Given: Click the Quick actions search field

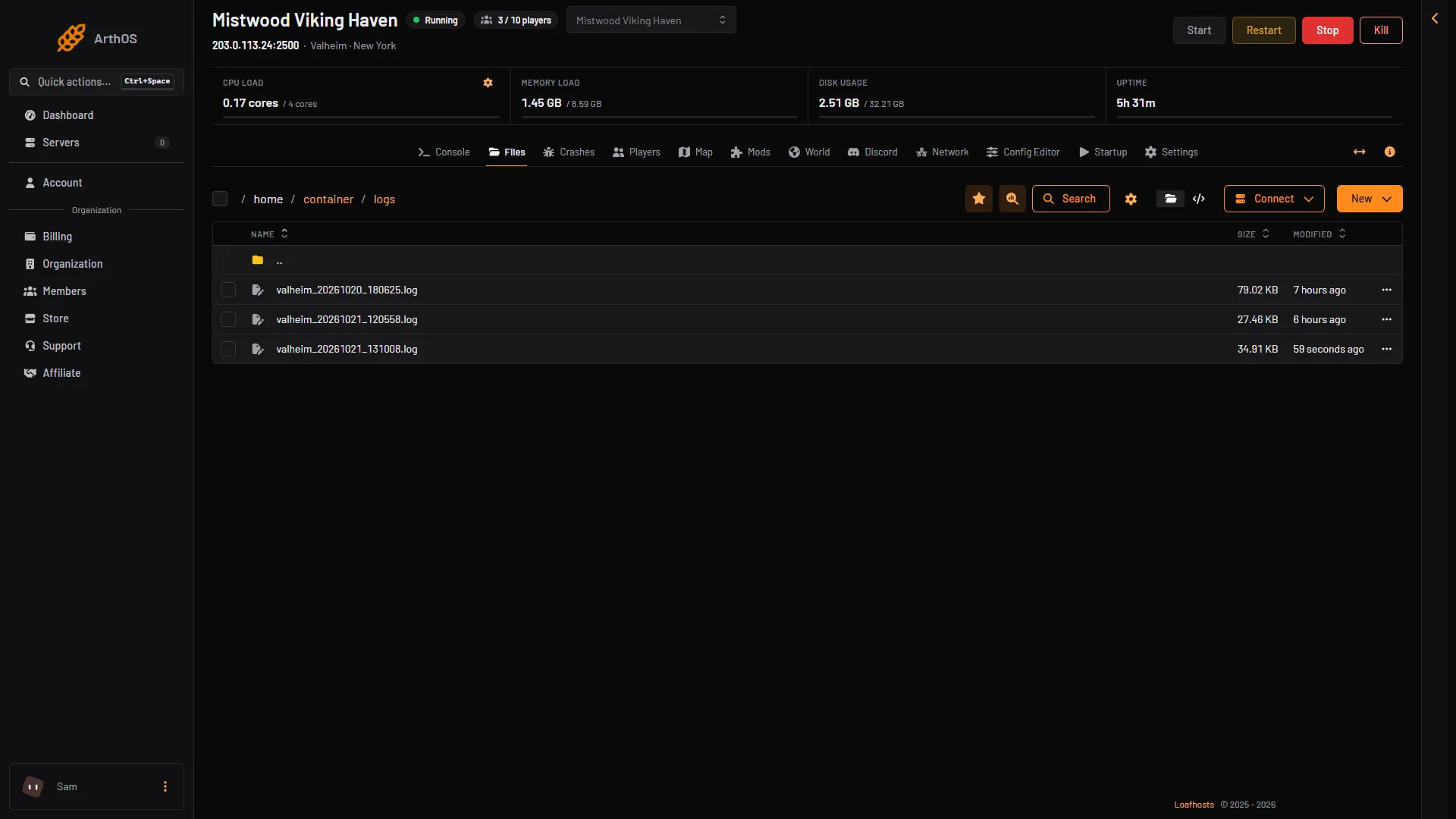Looking at the screenshot, I should tap(96, 82).
